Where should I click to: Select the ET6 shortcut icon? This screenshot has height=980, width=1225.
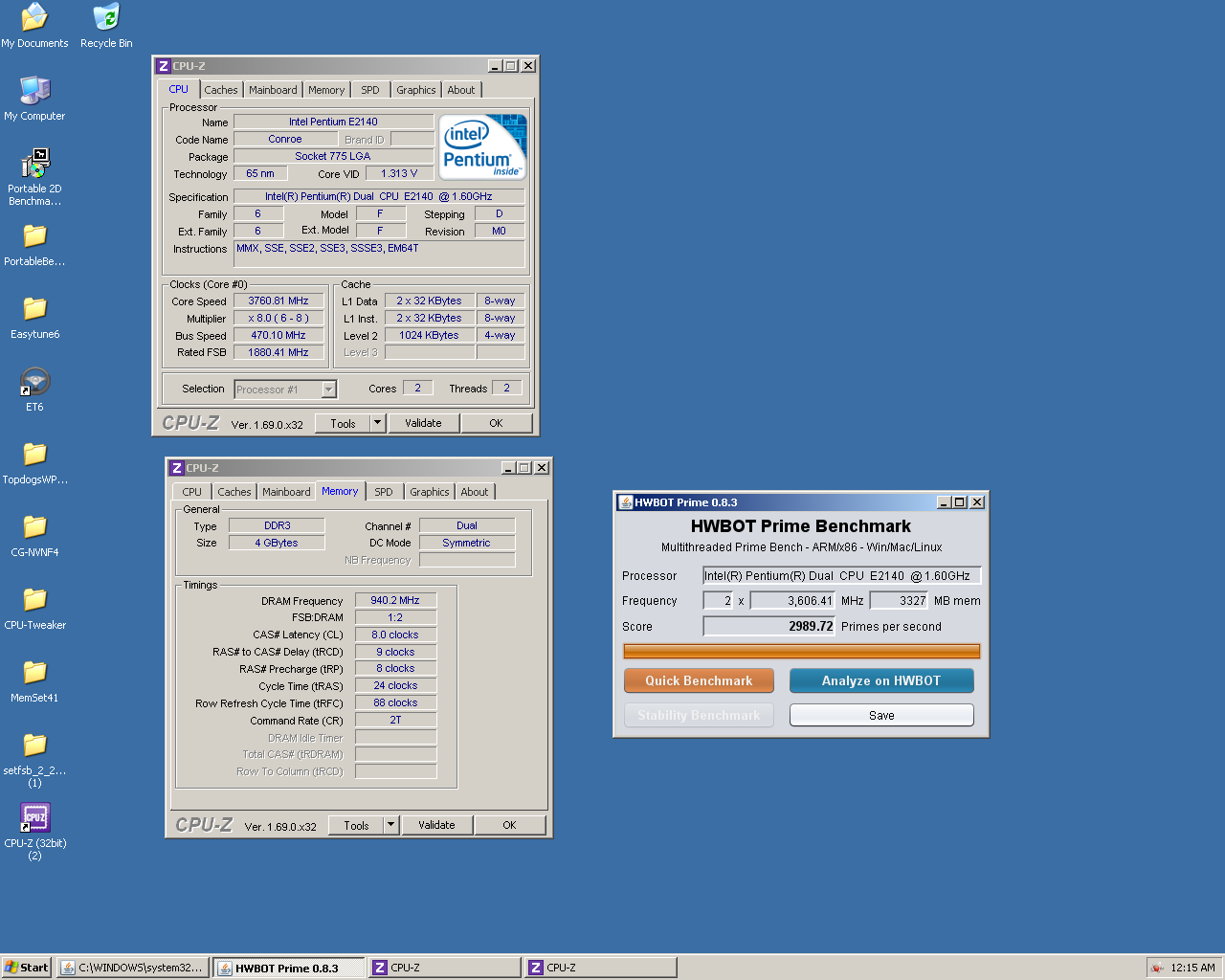coord(34,382)
